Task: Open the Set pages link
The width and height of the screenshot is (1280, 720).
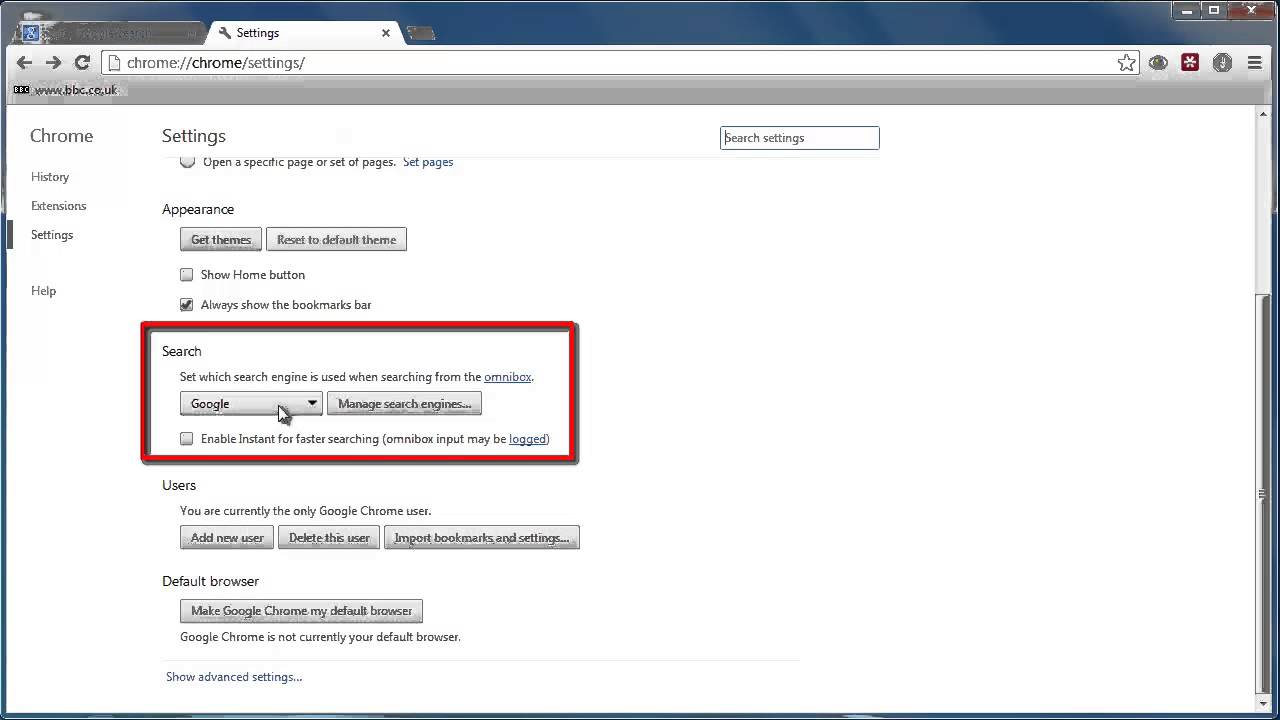Action: [428, 162]
